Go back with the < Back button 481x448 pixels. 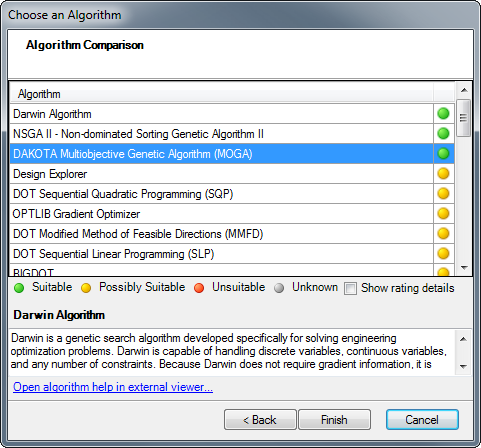[260, 420]
